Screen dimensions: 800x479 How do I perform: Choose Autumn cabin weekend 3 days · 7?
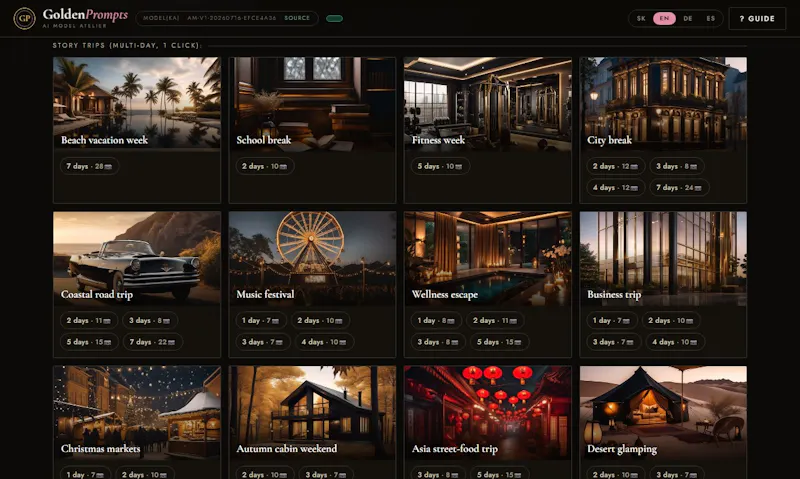click(326, 474)
